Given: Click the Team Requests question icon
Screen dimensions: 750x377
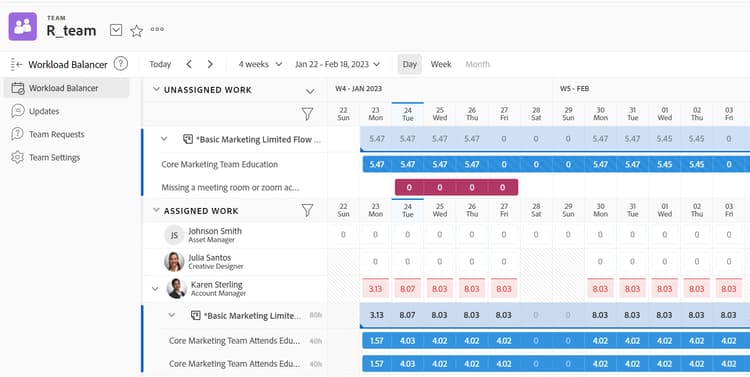Looking at the screenshot, I should click(x=18, y=134).
